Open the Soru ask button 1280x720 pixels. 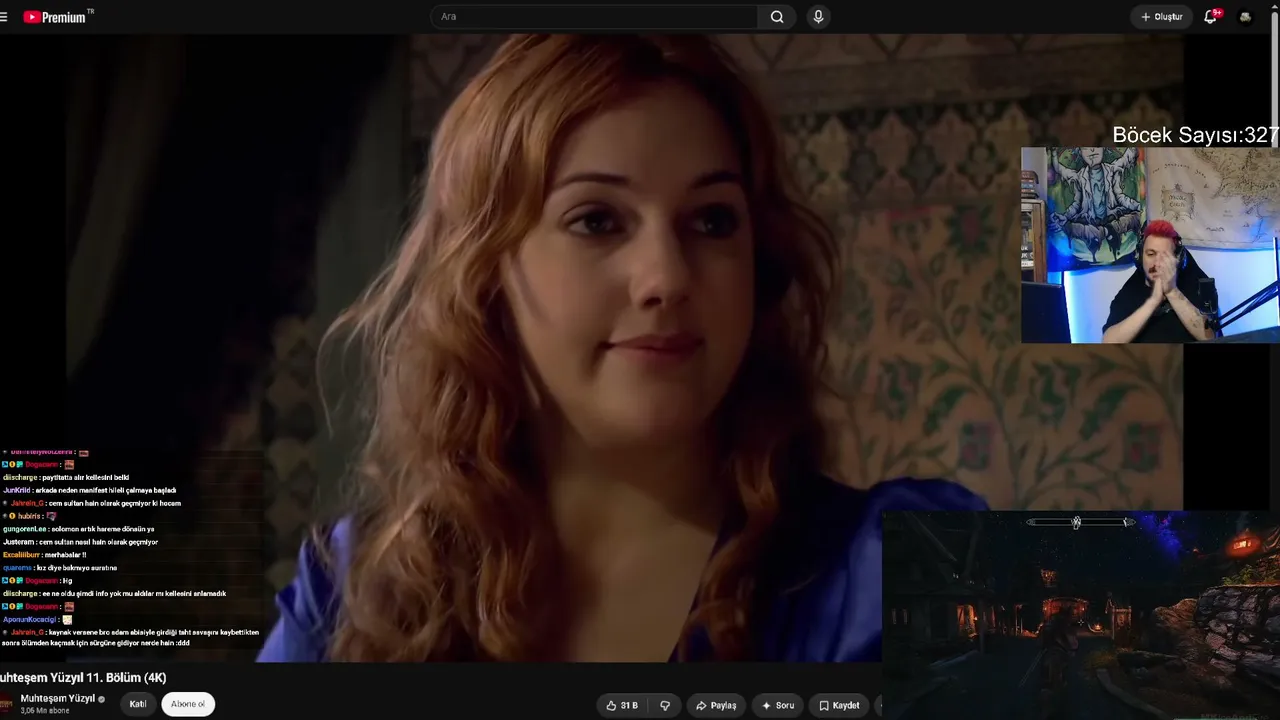pyautogui.click(x=778, y=705)
